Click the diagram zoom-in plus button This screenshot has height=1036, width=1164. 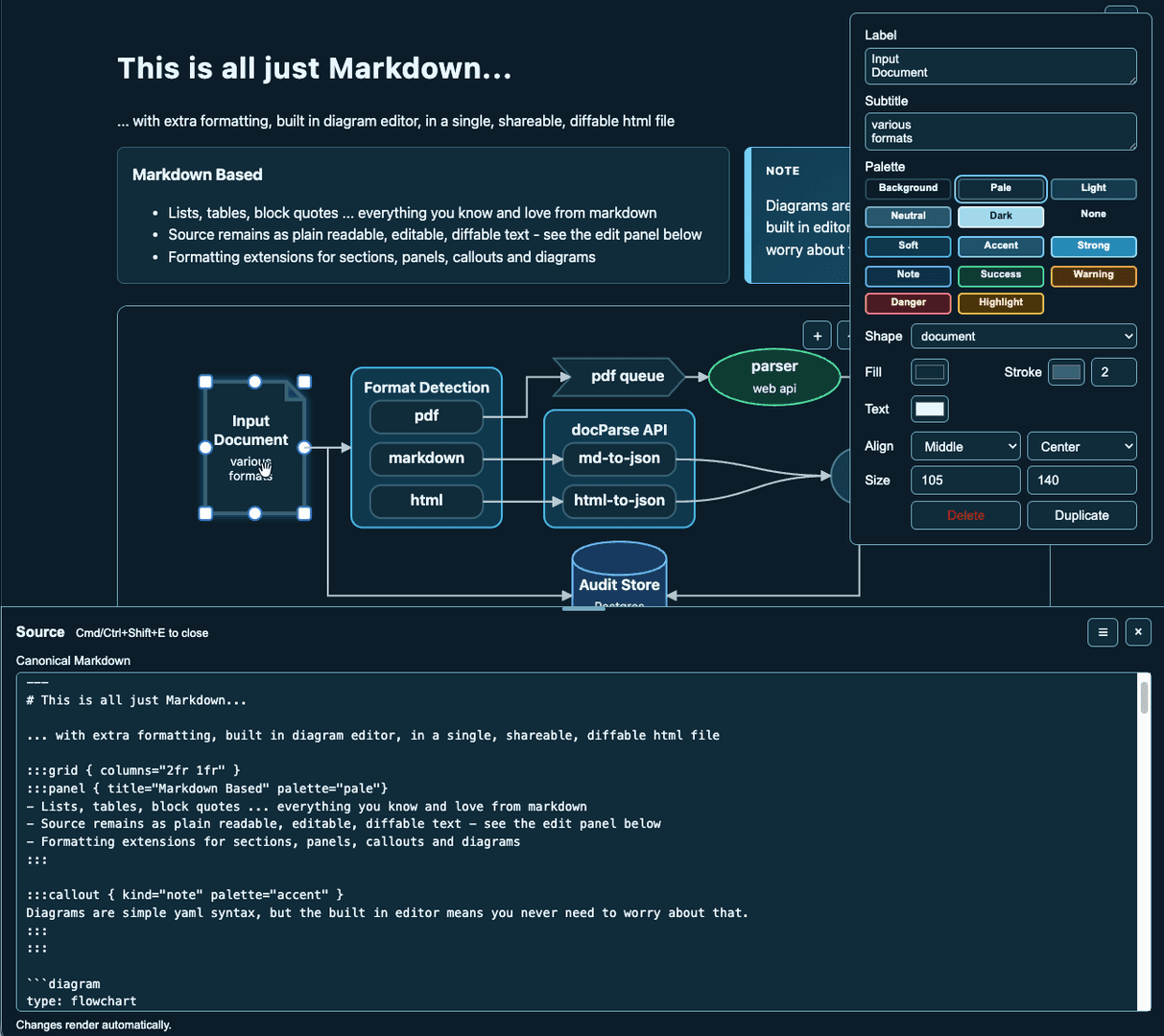pyautogui.click(x=817, y=336)
